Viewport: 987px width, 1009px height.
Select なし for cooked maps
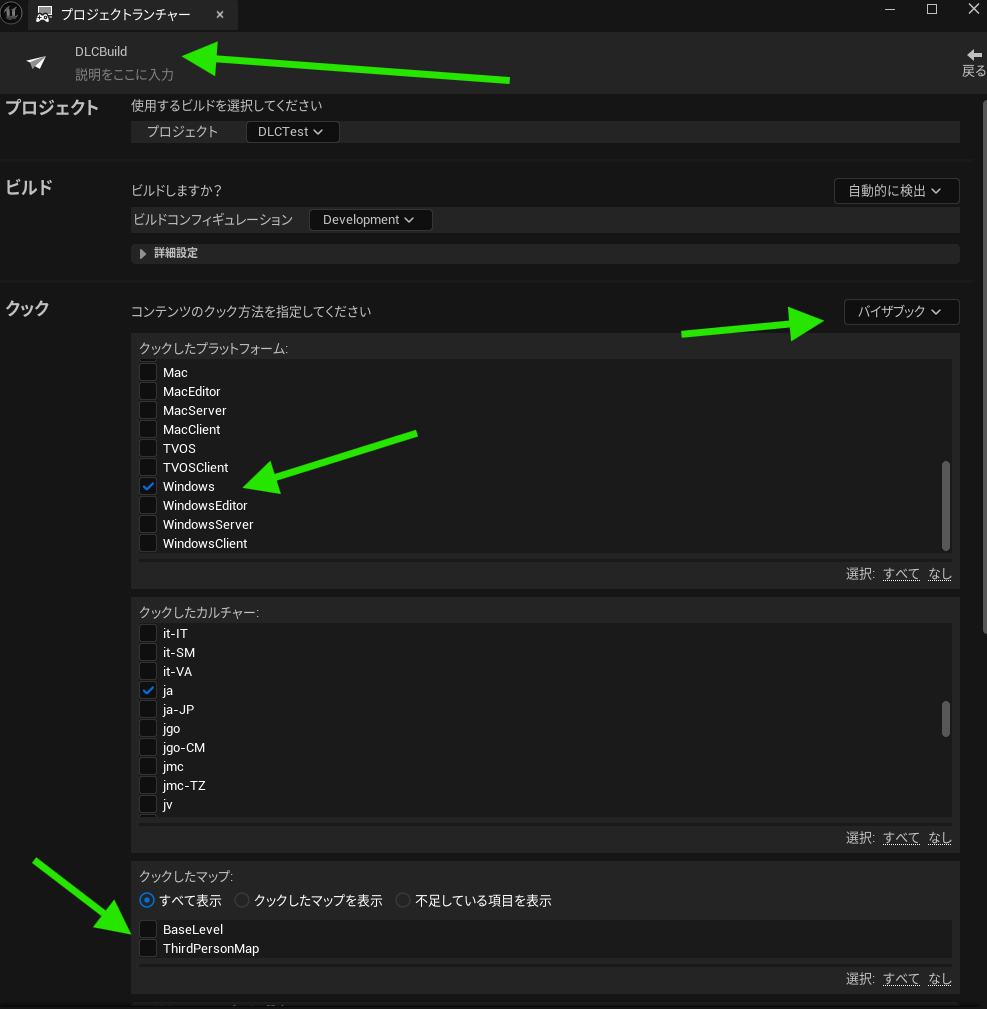coord(939,979)
